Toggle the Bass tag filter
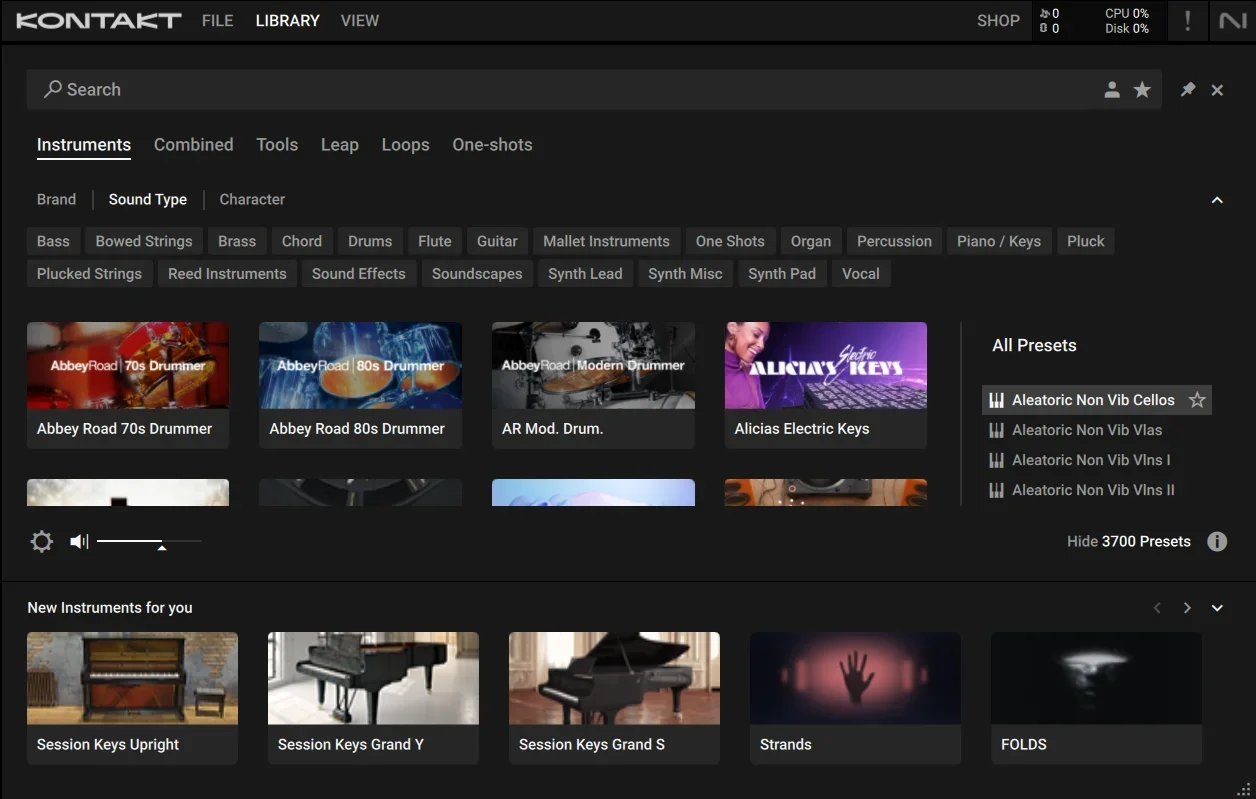1256x799 pixels. coord(53,242)
